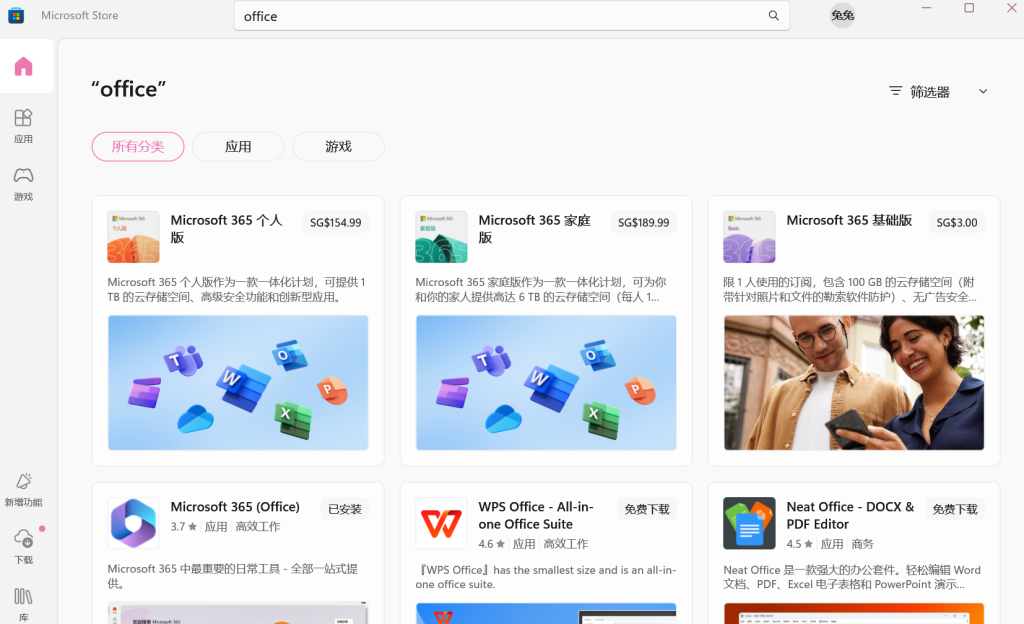Open the 新增功能 sidebar item
Viewport: 1024px width, 624px height.
pos(24,490)
